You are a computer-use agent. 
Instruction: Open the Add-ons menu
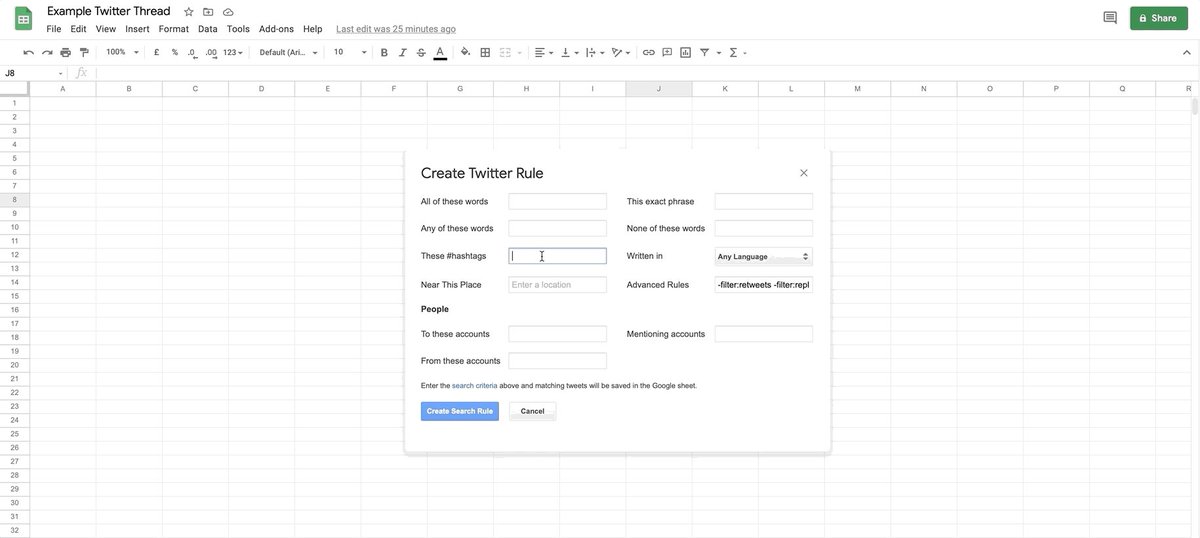coord(277,29)
